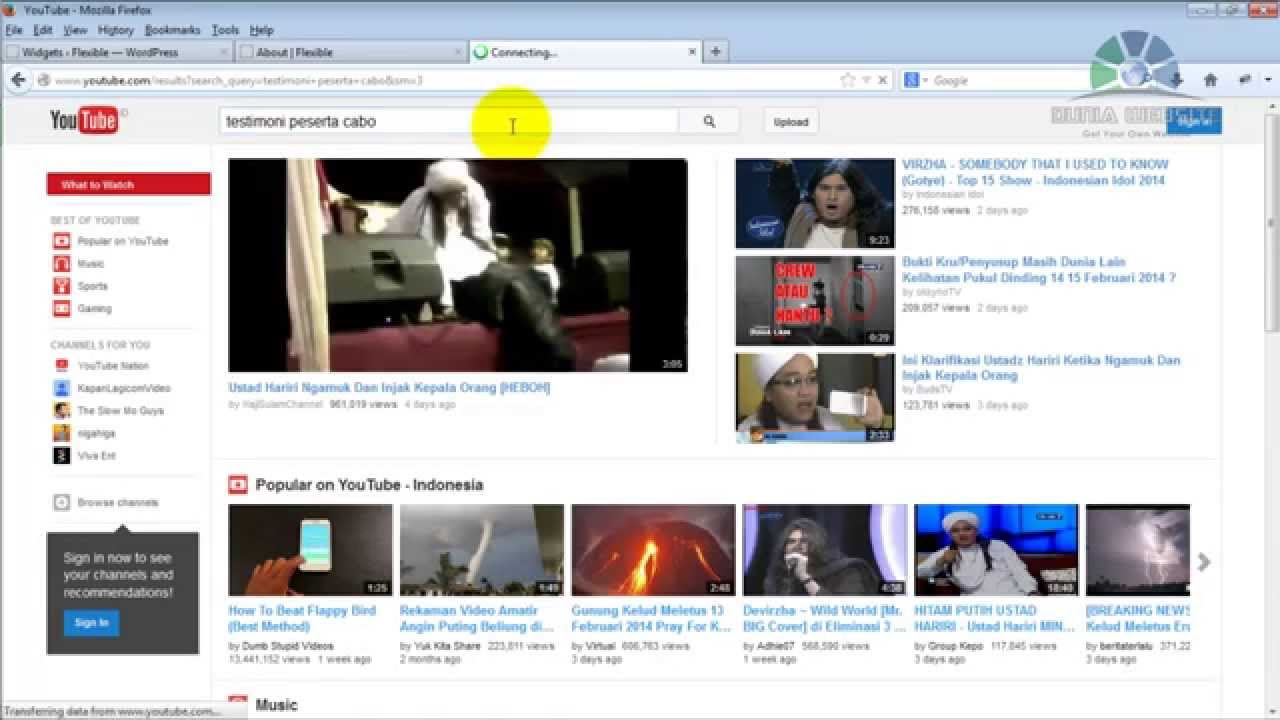Viewport: 1280px width, 720px height.
Task: Go back using Firefox back arrow
Action: pos(18,80)
